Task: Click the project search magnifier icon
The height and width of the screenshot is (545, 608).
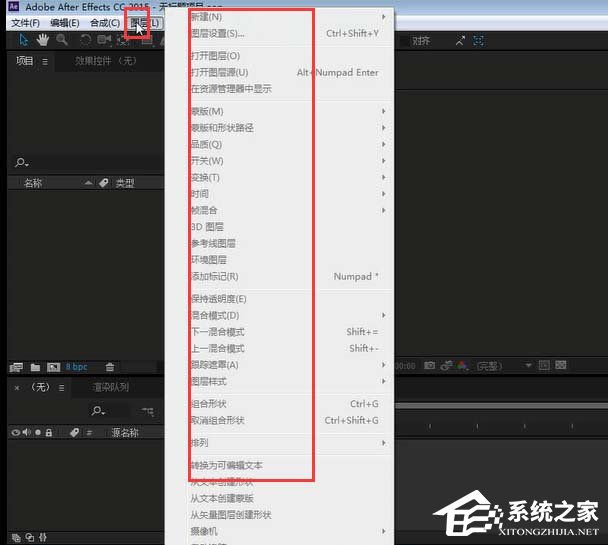Action: [21, 162]
